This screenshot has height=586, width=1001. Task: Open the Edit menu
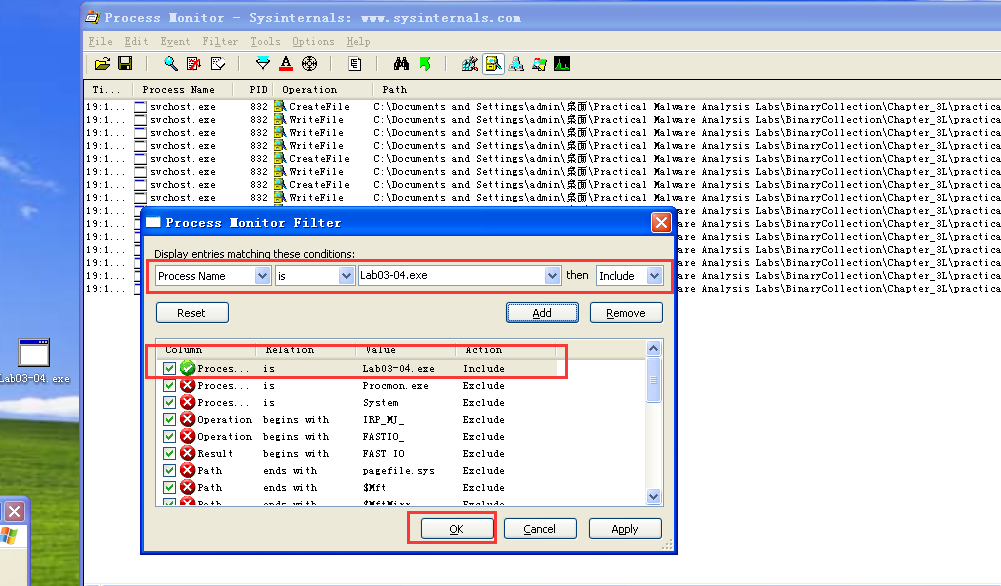136,41
